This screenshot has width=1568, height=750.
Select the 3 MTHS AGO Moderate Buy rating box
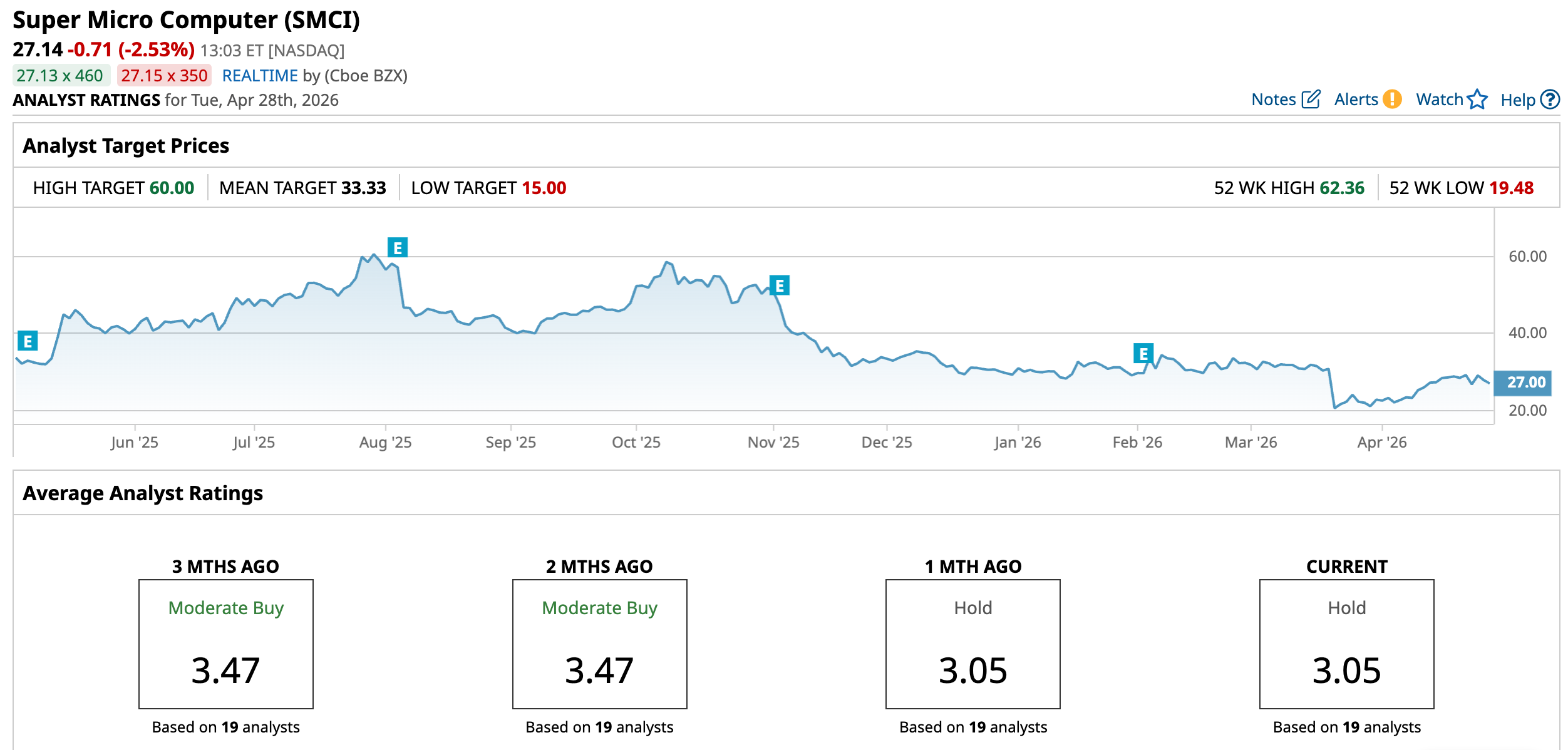(x=226, y=644)
